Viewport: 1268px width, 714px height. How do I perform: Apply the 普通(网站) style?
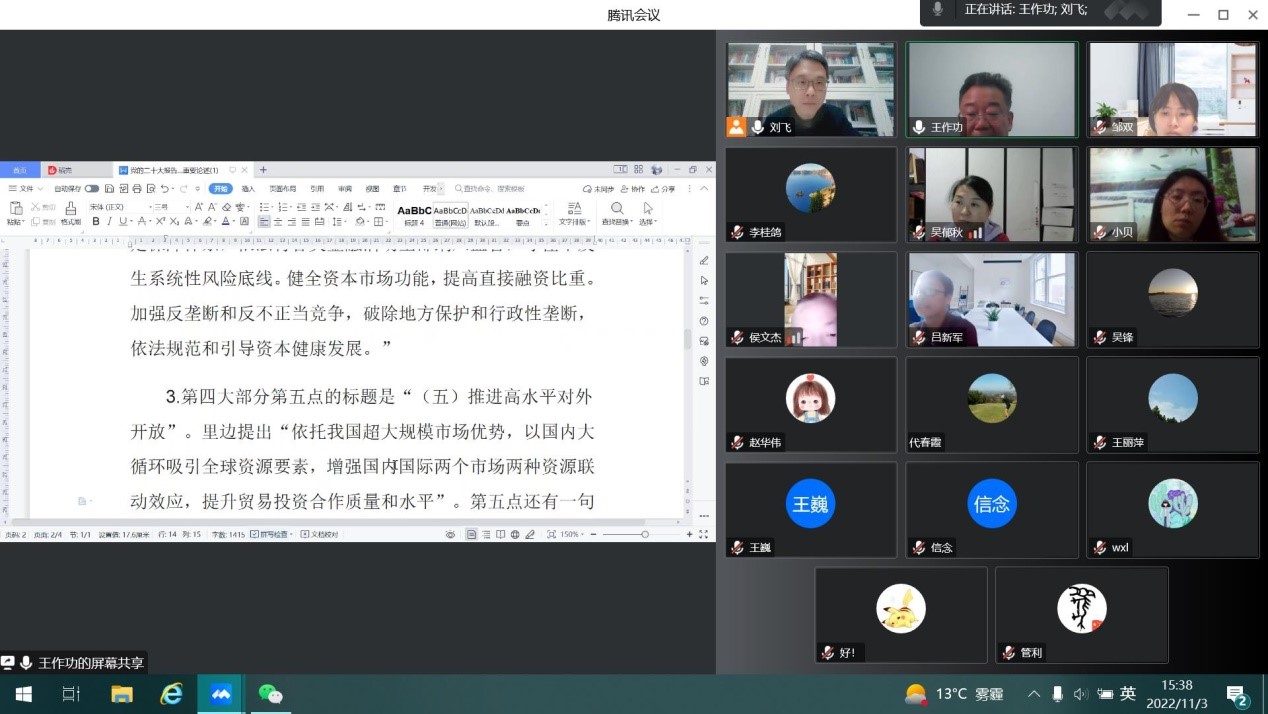pyautogui.click(x=450, y=215)
